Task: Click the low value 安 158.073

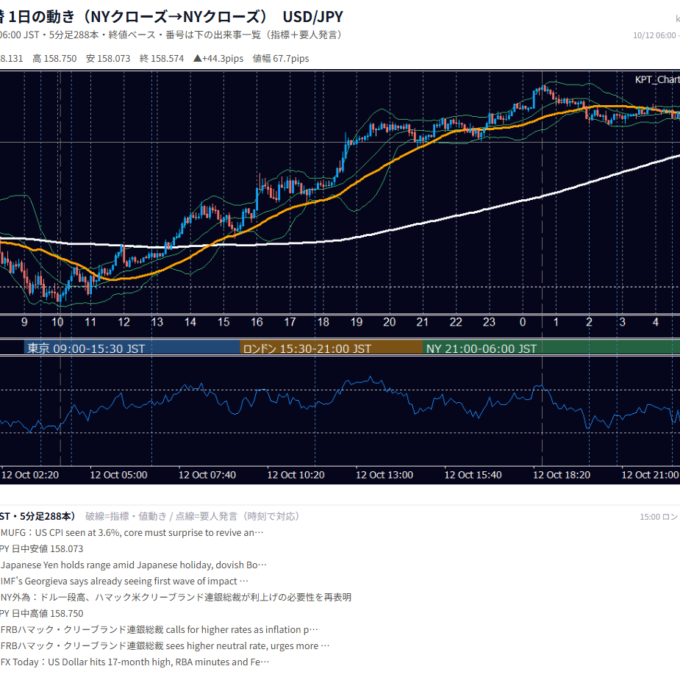Action: point(108,59)
